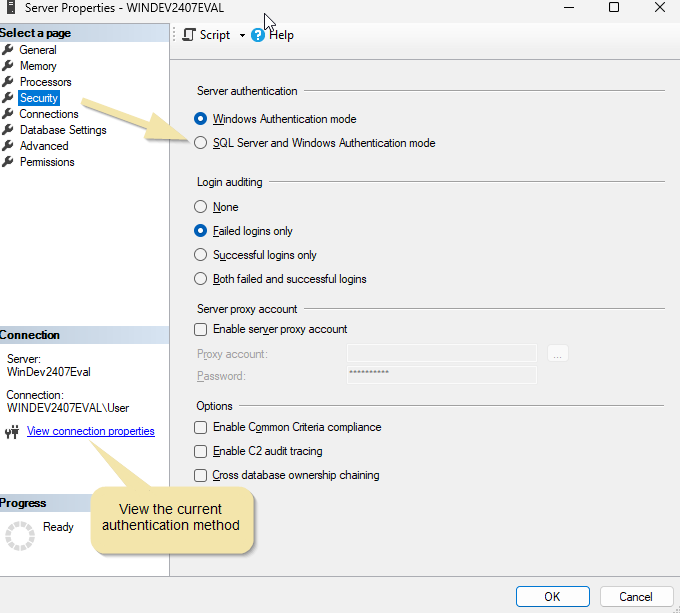The image size is (680, 613).
Task: Click the 'Progress' section header
Action: (23, 503)
